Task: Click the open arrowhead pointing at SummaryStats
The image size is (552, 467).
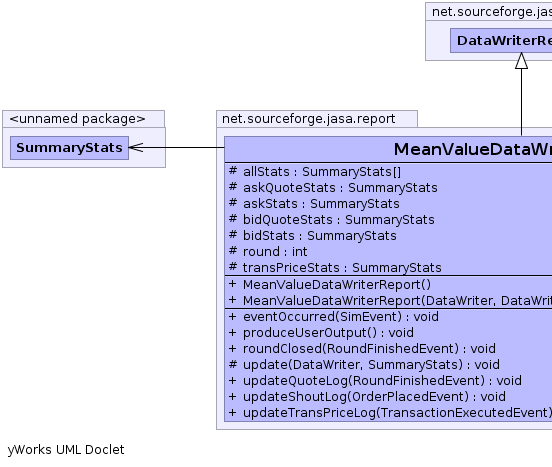Action: pyautogui.click(x=137, y=147)
